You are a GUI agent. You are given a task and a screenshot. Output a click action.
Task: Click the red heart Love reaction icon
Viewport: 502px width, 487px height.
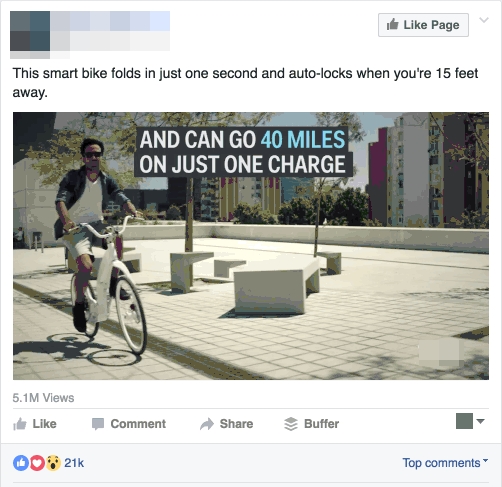[37, 463]
